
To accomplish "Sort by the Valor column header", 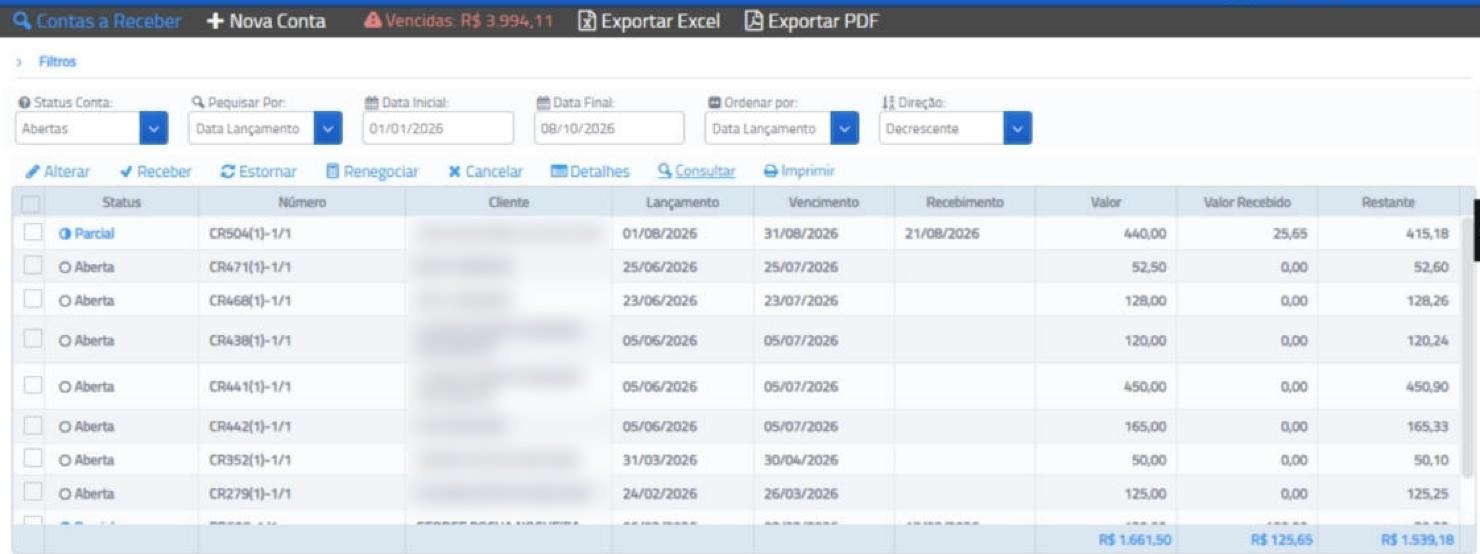I will [x=1105, y=202].
